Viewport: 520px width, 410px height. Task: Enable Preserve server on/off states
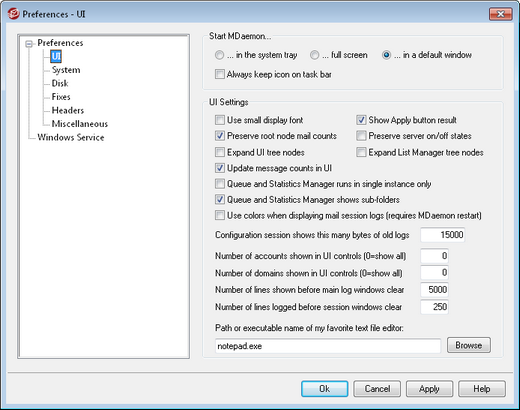[361, 136]
